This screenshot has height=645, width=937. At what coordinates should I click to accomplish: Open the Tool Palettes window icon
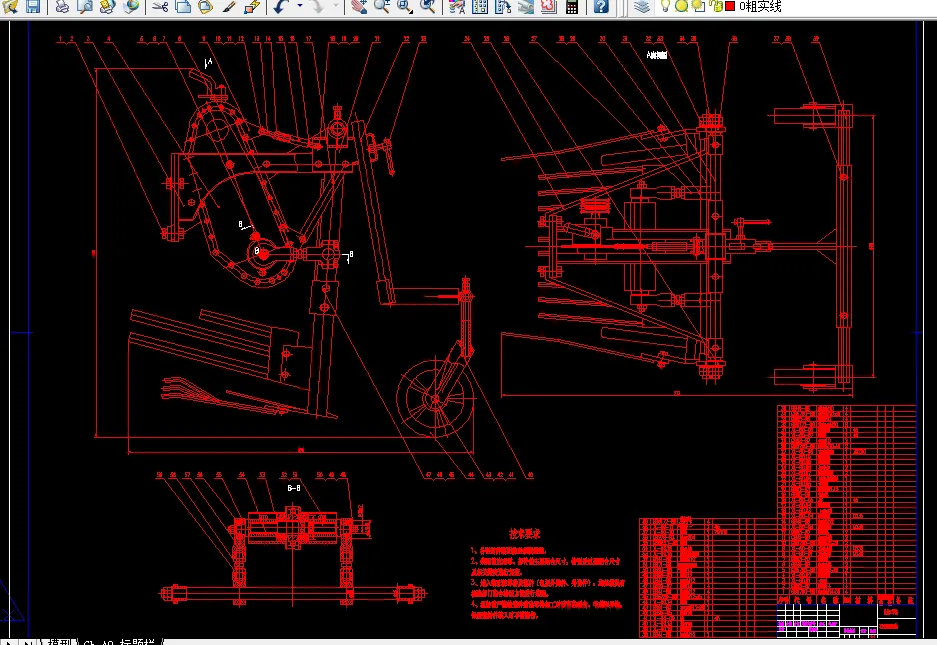point(503,6)
